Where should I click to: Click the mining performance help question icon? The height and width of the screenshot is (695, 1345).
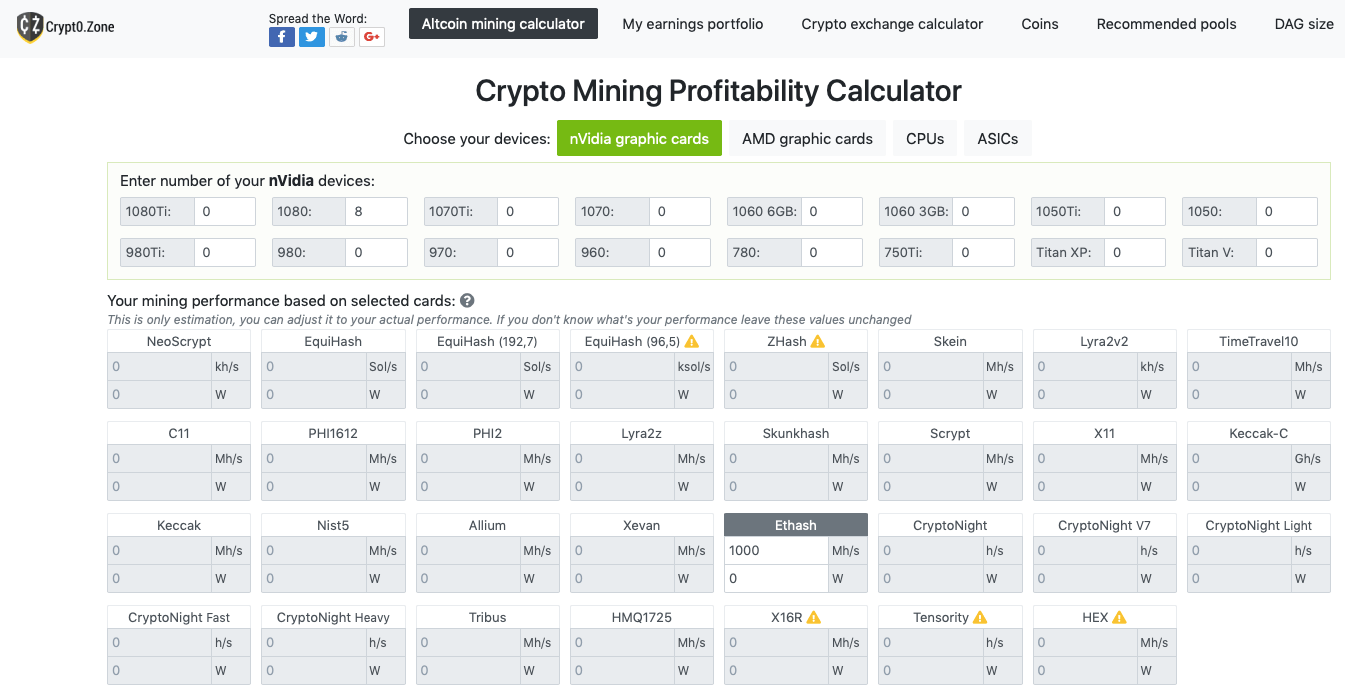pyautogui.click(x=467, y=300)
